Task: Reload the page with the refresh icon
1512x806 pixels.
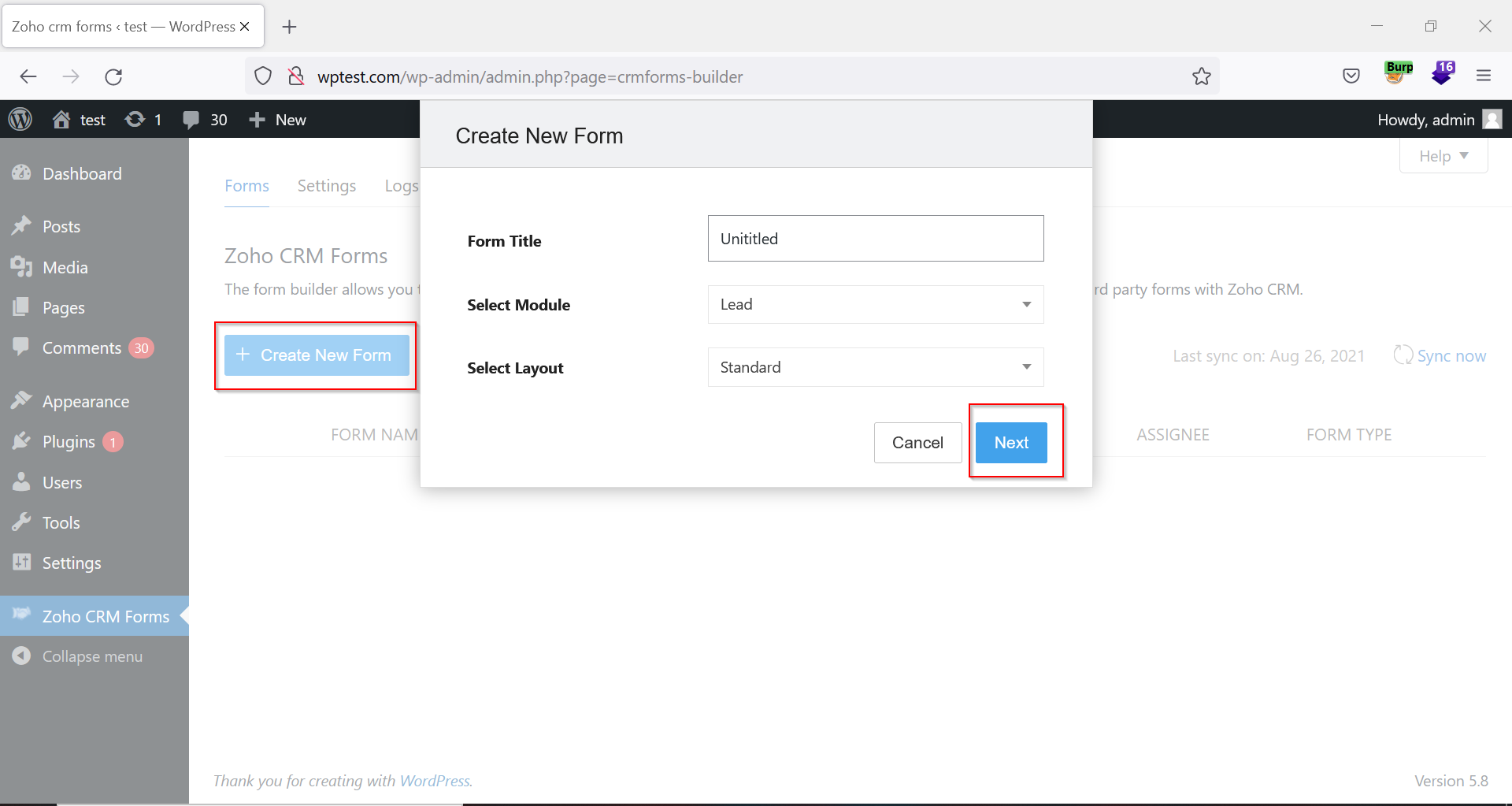Action: tap(113, 76)
